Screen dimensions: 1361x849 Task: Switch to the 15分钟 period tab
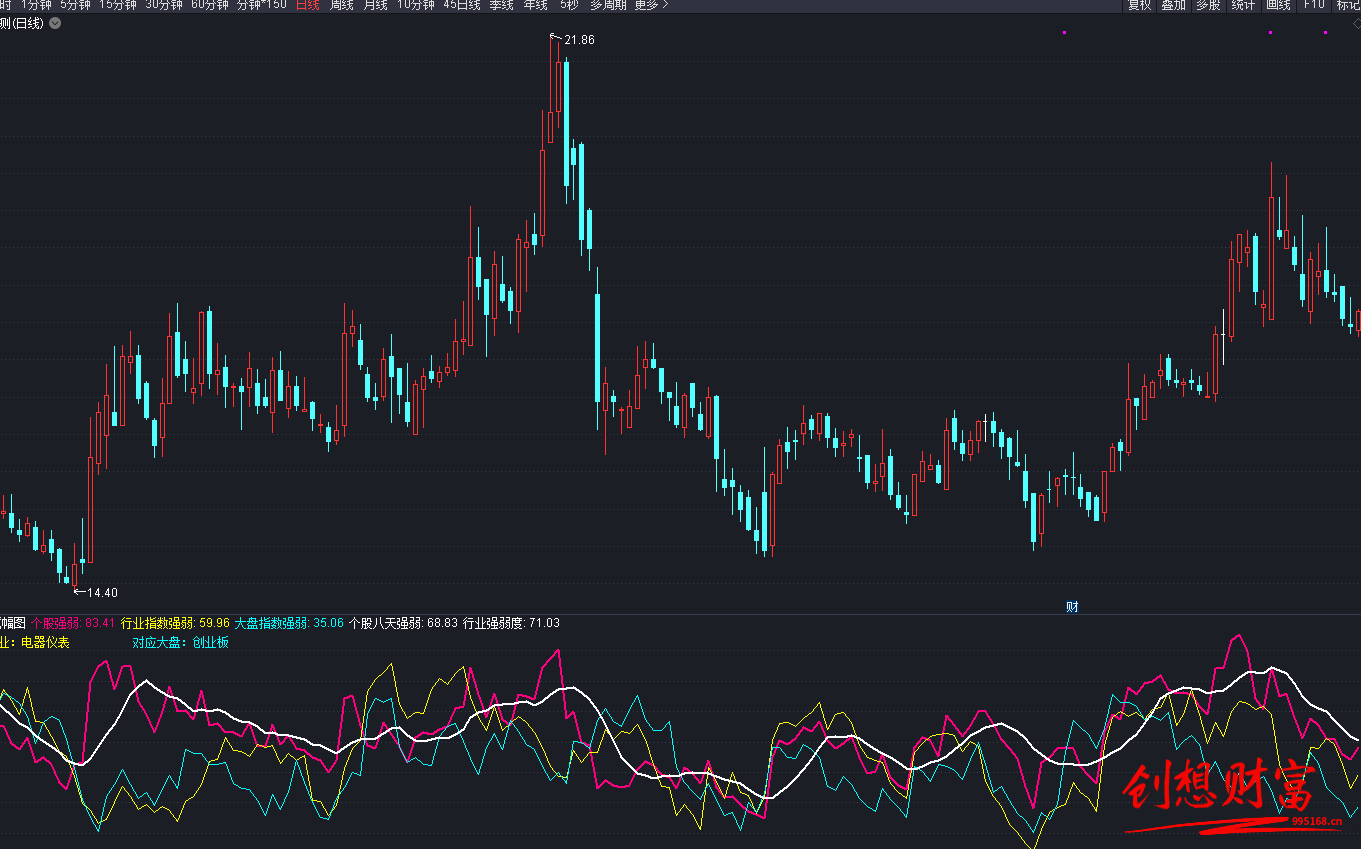tap(117, 5)
